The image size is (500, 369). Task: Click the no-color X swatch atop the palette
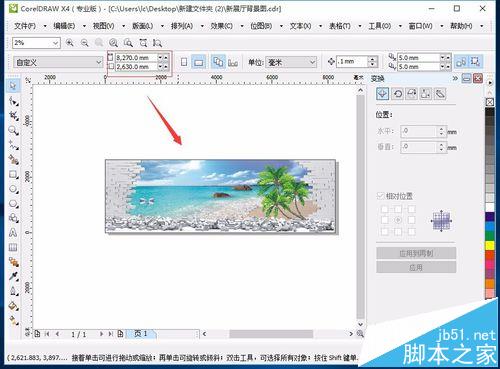click(489, 102)
